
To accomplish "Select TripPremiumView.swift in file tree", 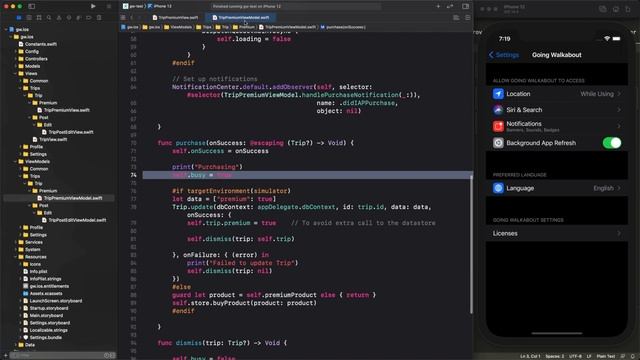I will pyautogui.click(x=63, y=110).
